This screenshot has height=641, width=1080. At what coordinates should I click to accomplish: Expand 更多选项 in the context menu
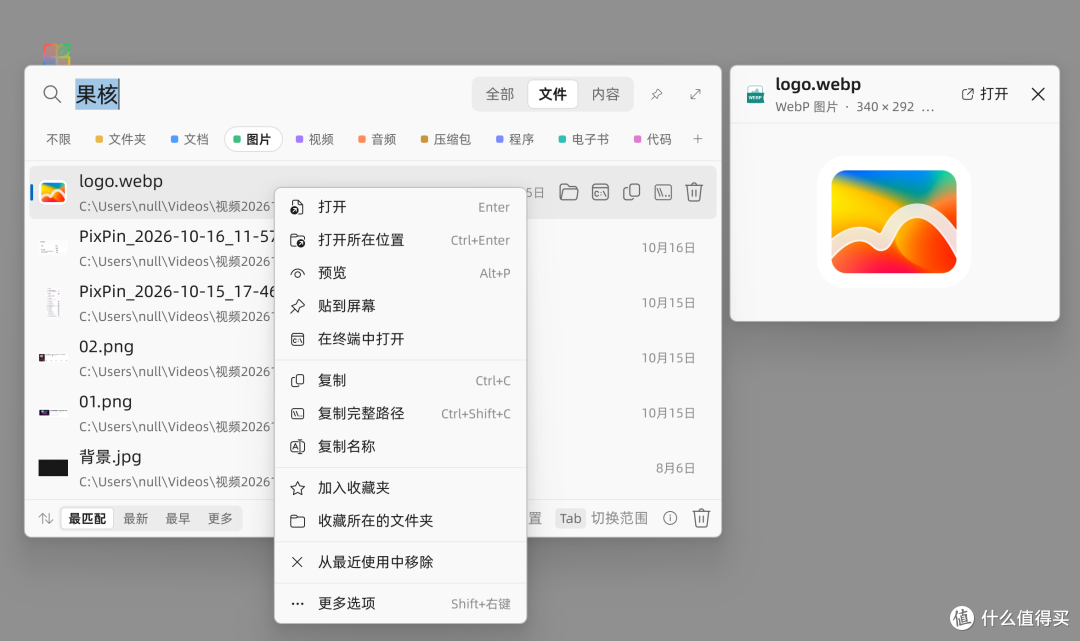point(400,604)
